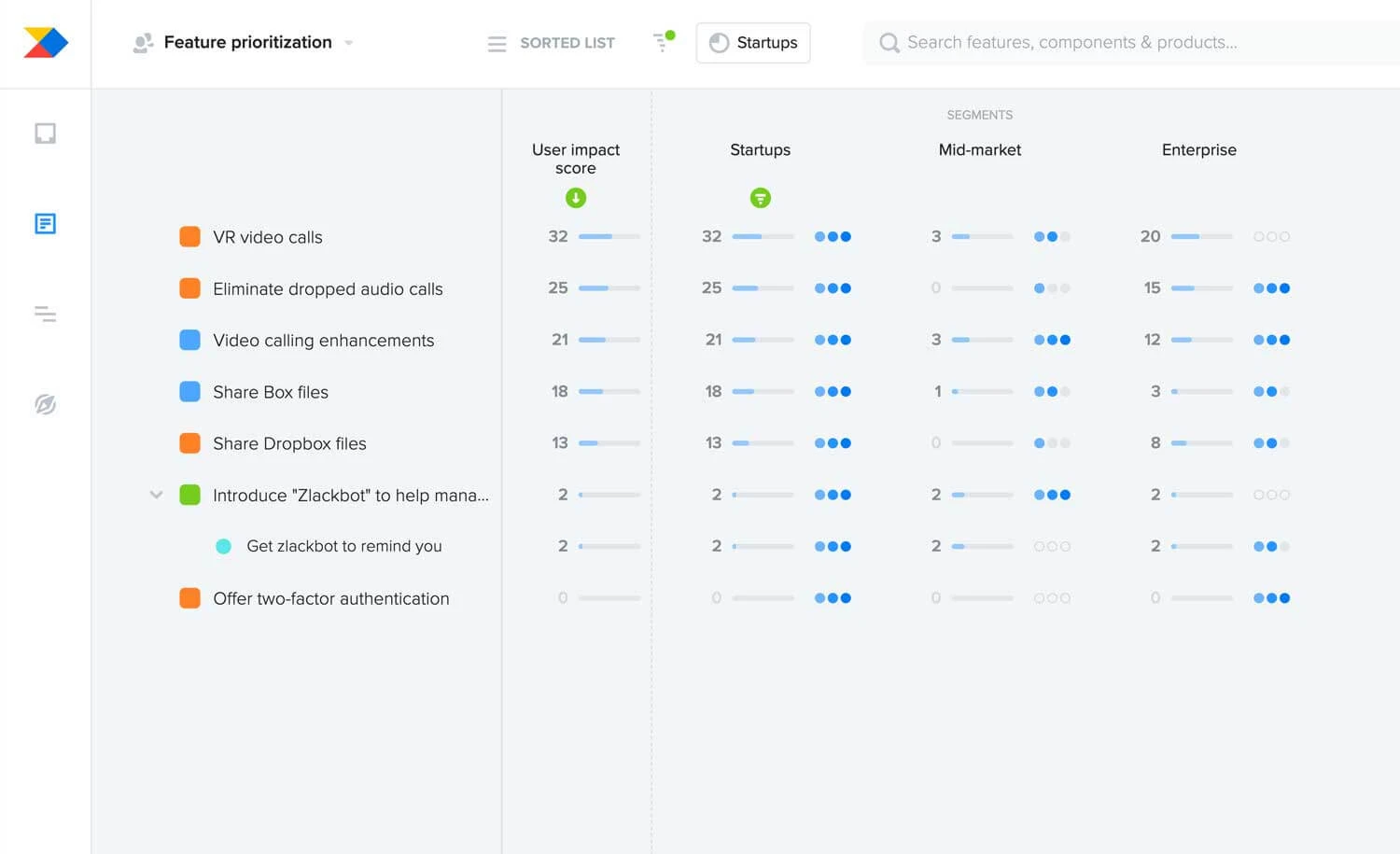This screenshot has width=1400, height=854.
Task: Open the Roadmap sidebar icon
Action: (x=45, y=315)
